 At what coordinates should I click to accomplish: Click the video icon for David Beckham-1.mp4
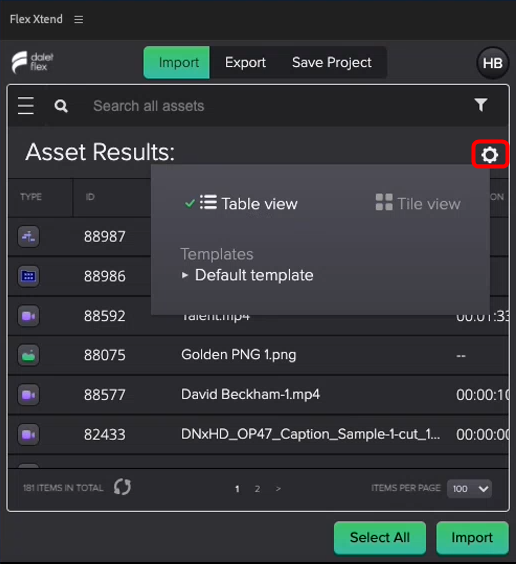pyautogui.click(x=28, y=395)
